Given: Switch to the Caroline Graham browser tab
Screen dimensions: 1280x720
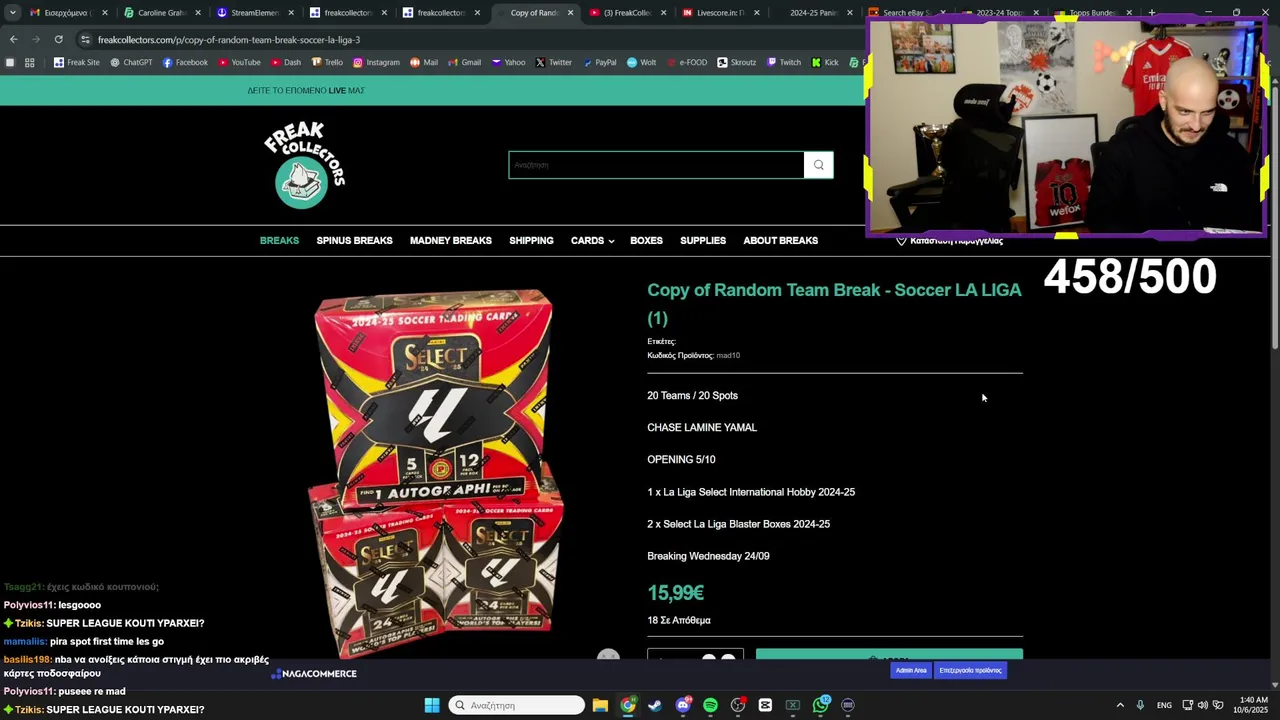Looking at the screenshot, I should point(161,13).
